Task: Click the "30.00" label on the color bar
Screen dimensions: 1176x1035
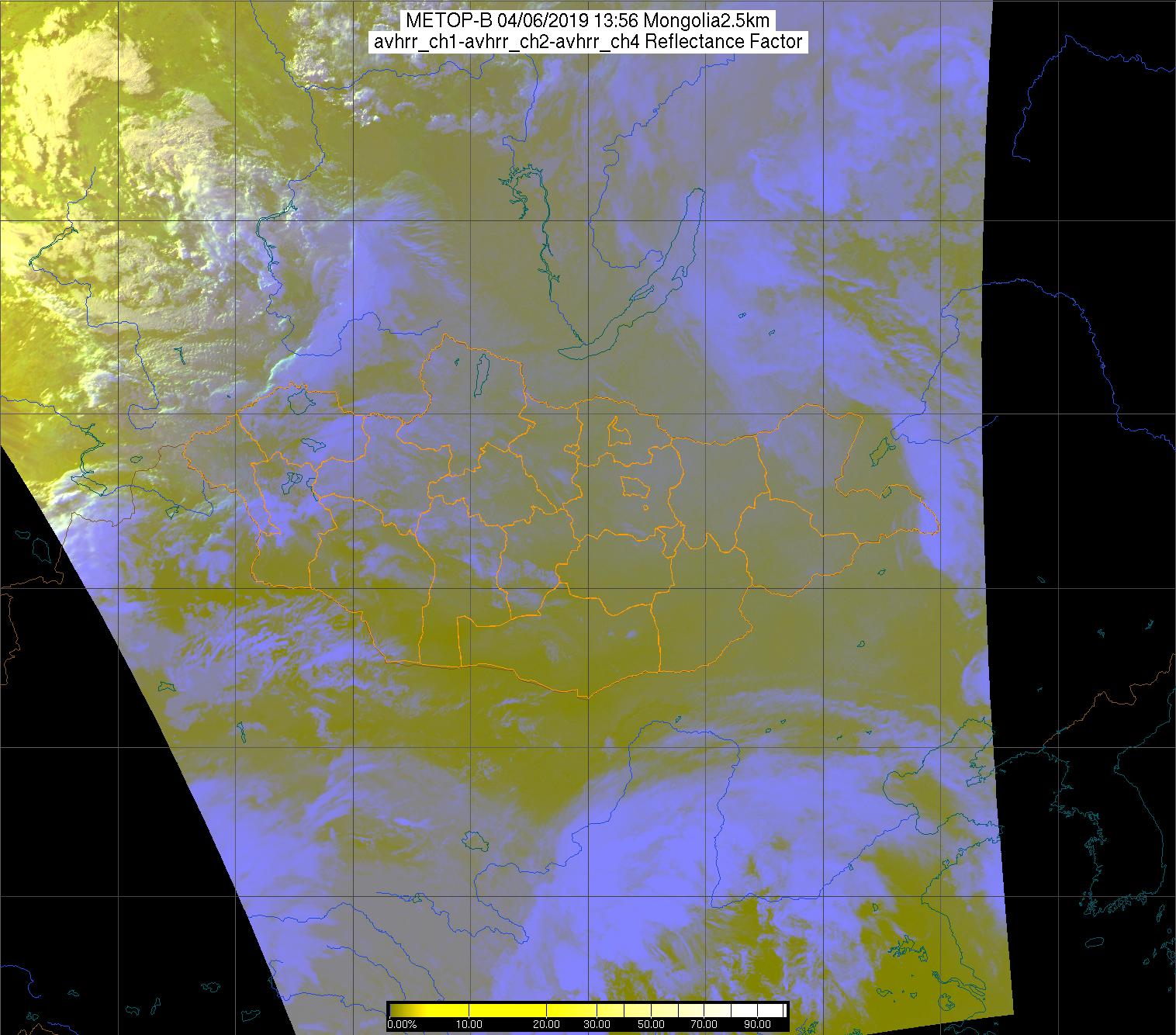Action: 597,1024
